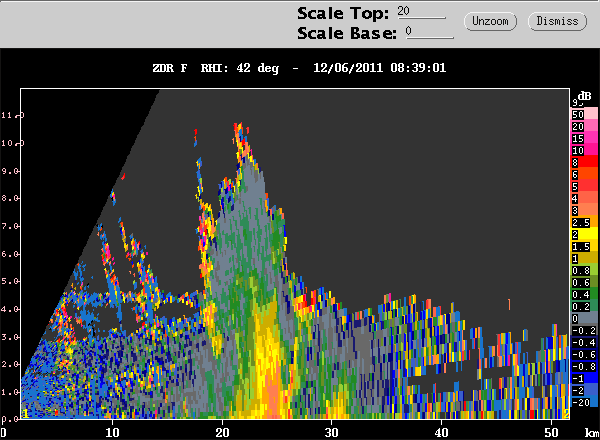Click the 40 km range axis label
This screenshot has width=600, height=440.
(x=442, y=432)
